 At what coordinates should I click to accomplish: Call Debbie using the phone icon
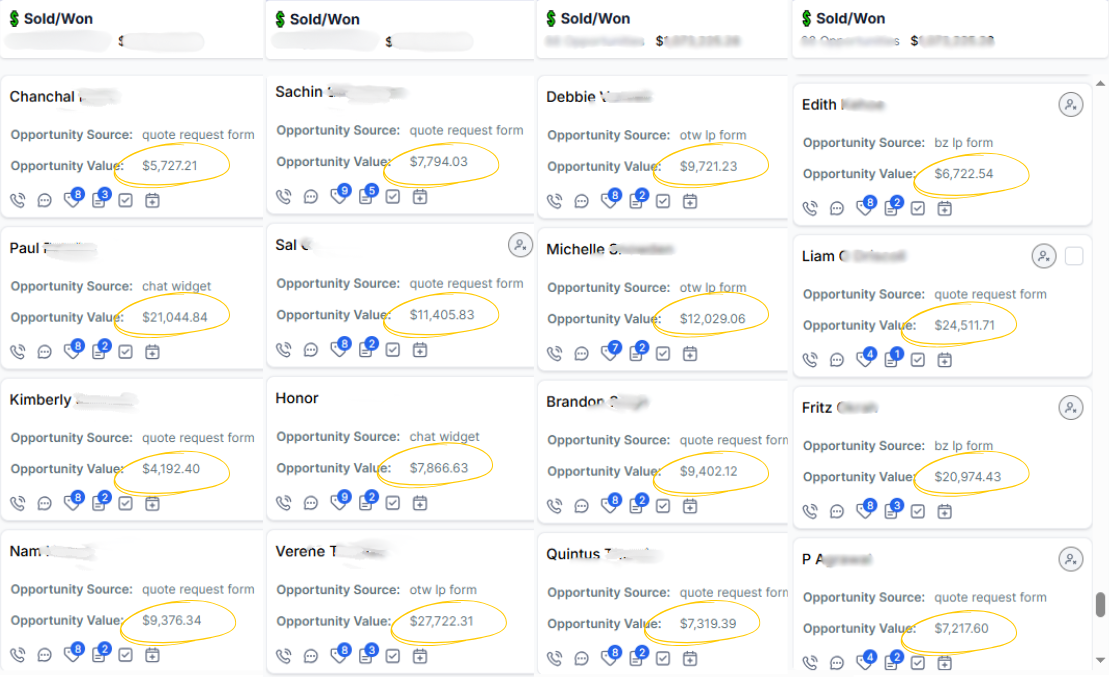[x=554, y=201]
